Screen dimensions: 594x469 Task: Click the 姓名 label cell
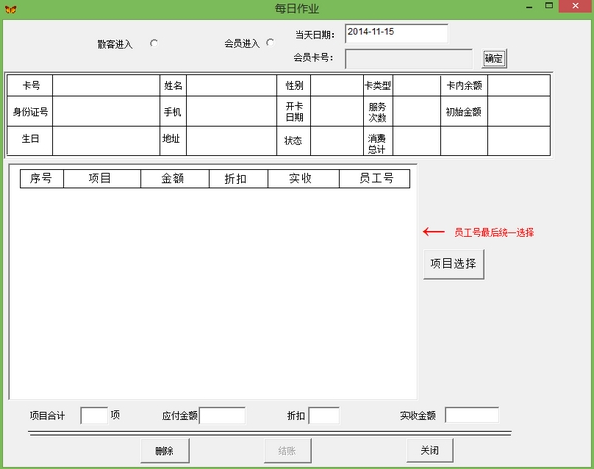173,85
